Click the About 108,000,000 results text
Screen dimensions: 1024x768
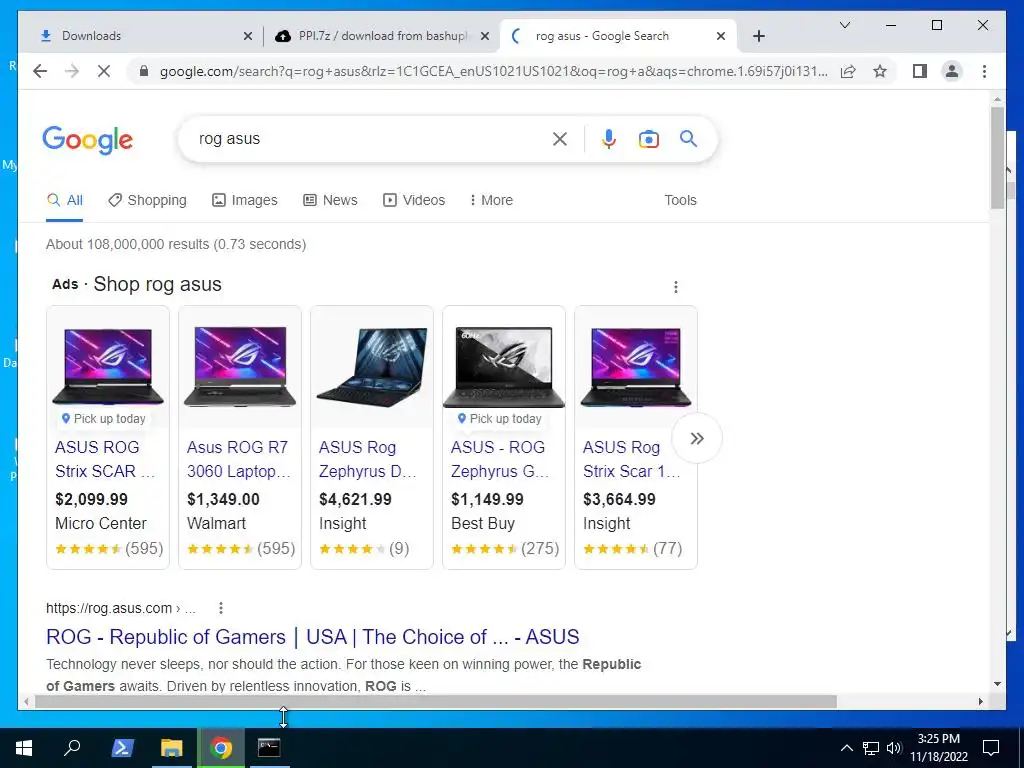point(176,244)
